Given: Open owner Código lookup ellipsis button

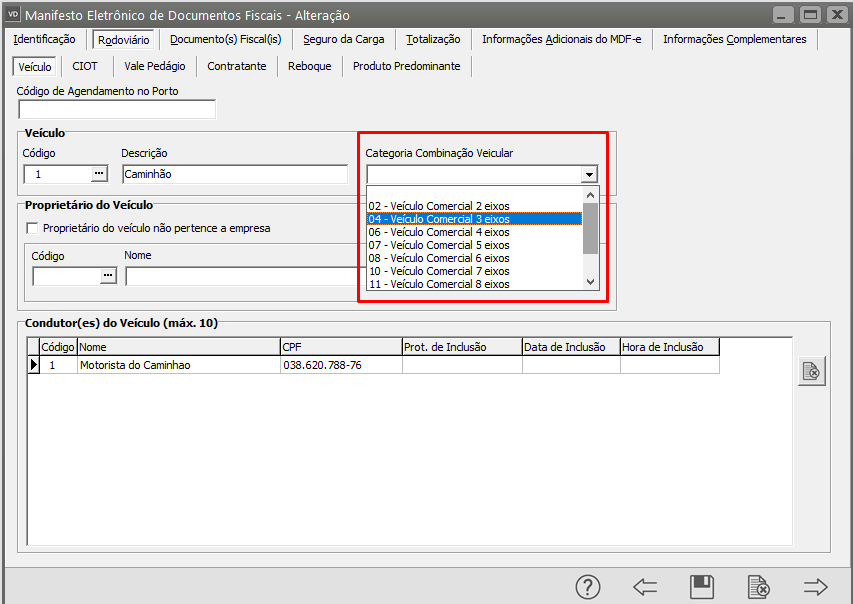Looking at the screenshot, I should [108, 276].
